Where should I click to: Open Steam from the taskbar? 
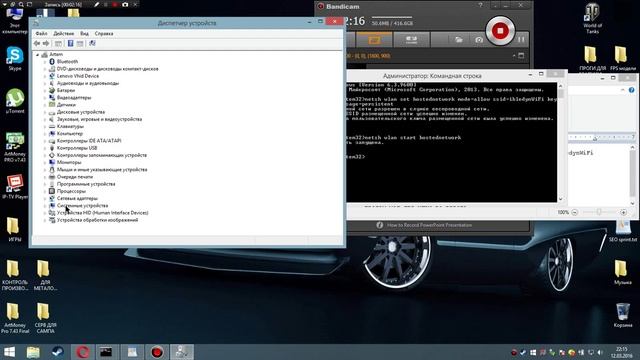(58, 352)
